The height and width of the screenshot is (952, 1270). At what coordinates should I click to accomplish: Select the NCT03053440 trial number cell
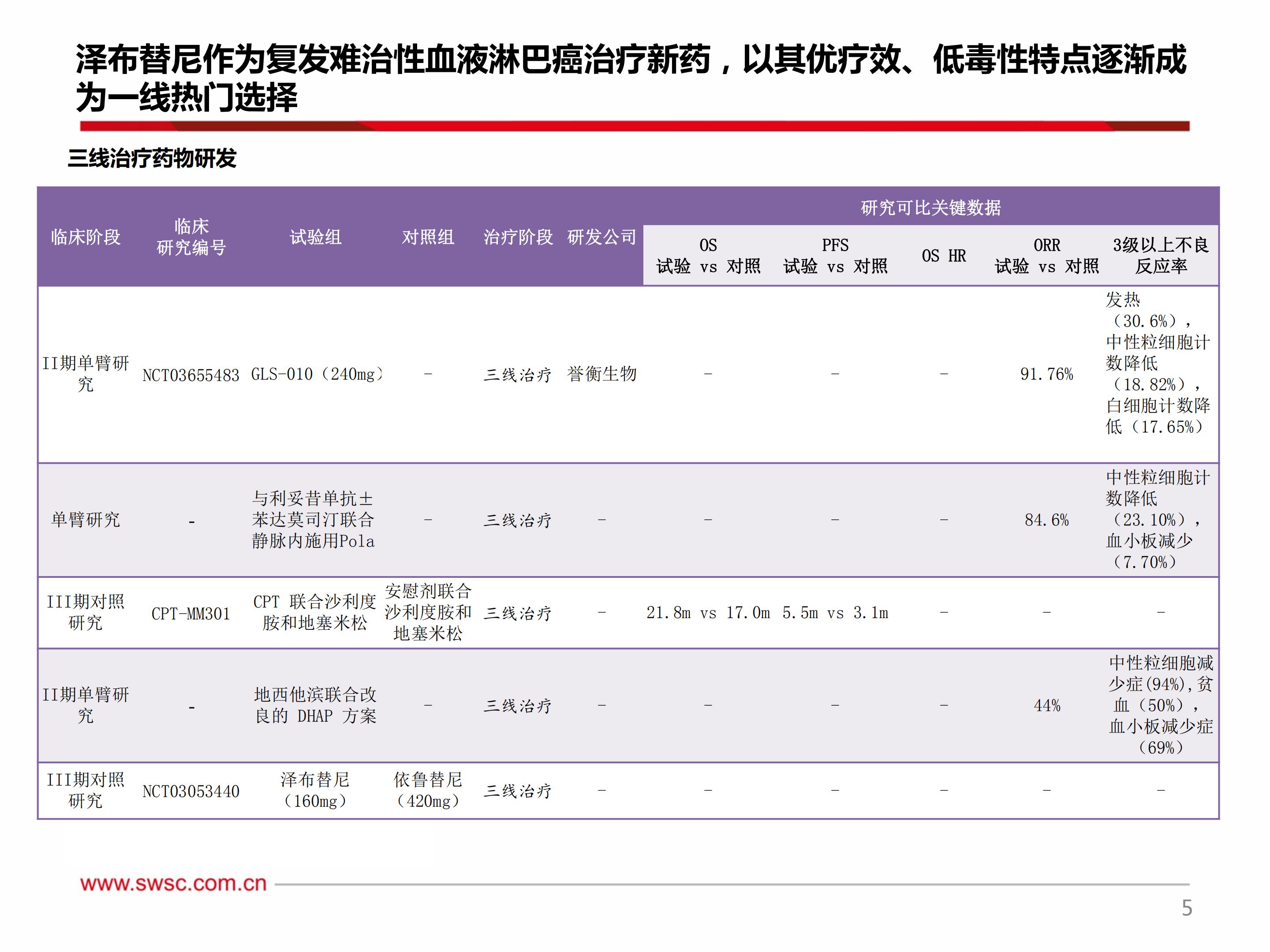191,792
